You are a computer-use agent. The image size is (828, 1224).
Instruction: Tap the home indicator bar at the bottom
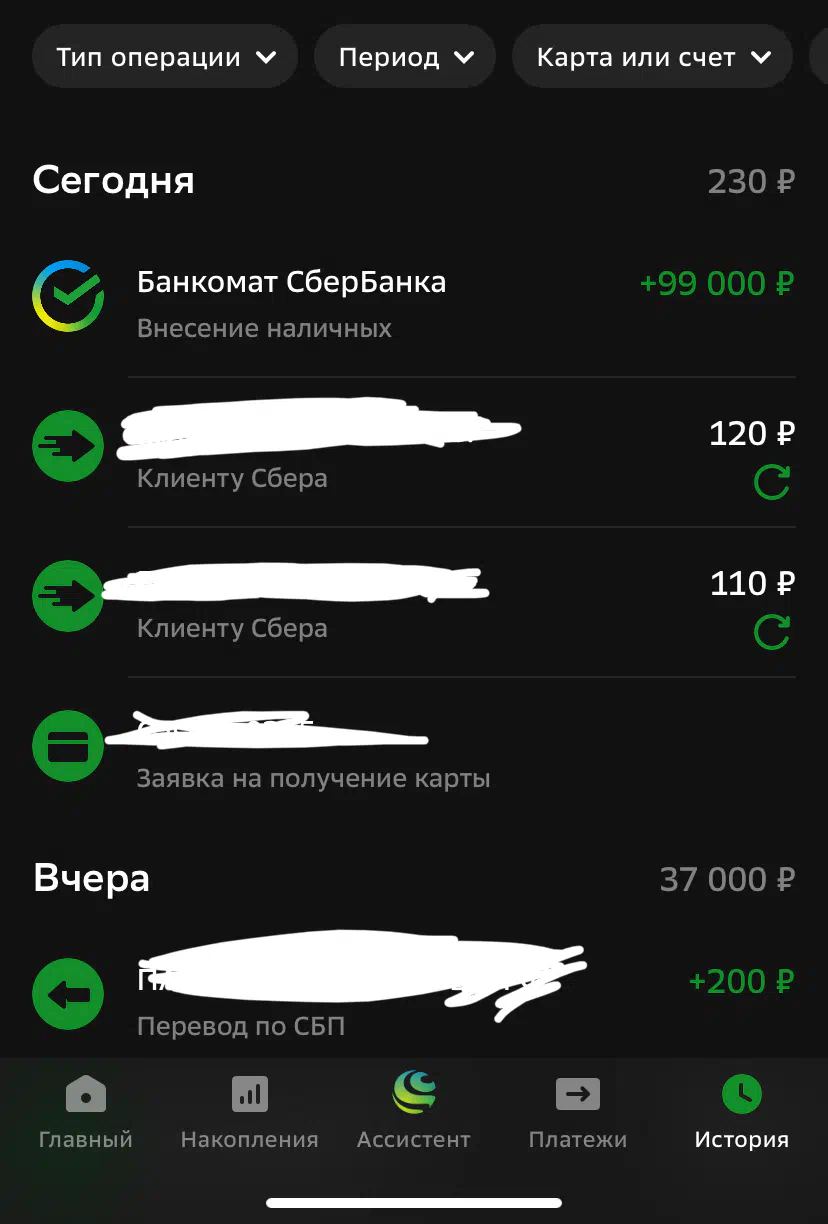click(414, 1203)
